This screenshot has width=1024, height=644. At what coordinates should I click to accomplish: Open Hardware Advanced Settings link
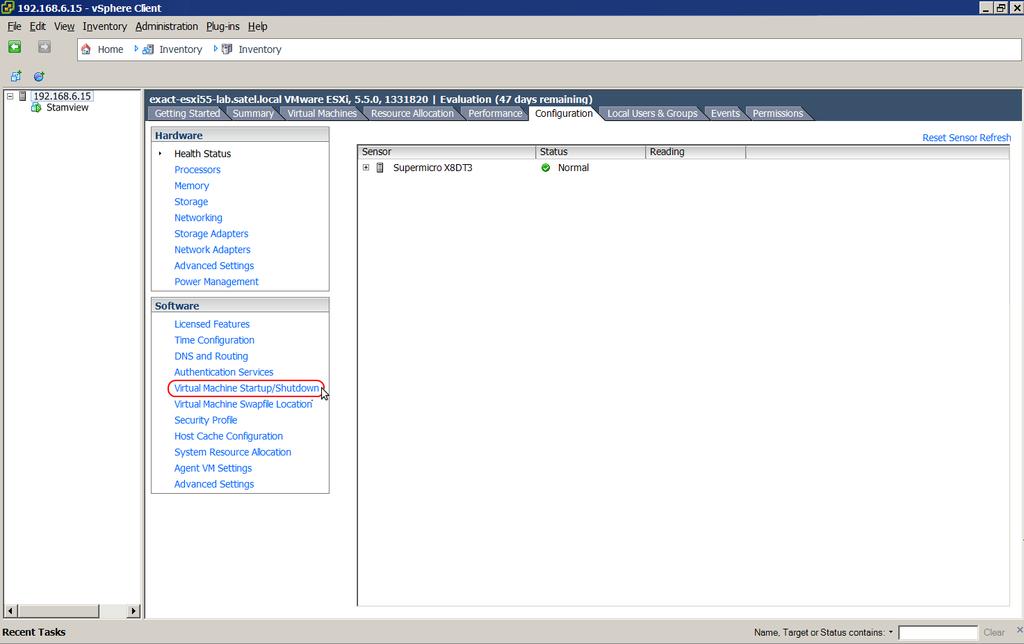pyautogui.click(x=214, y=266)
